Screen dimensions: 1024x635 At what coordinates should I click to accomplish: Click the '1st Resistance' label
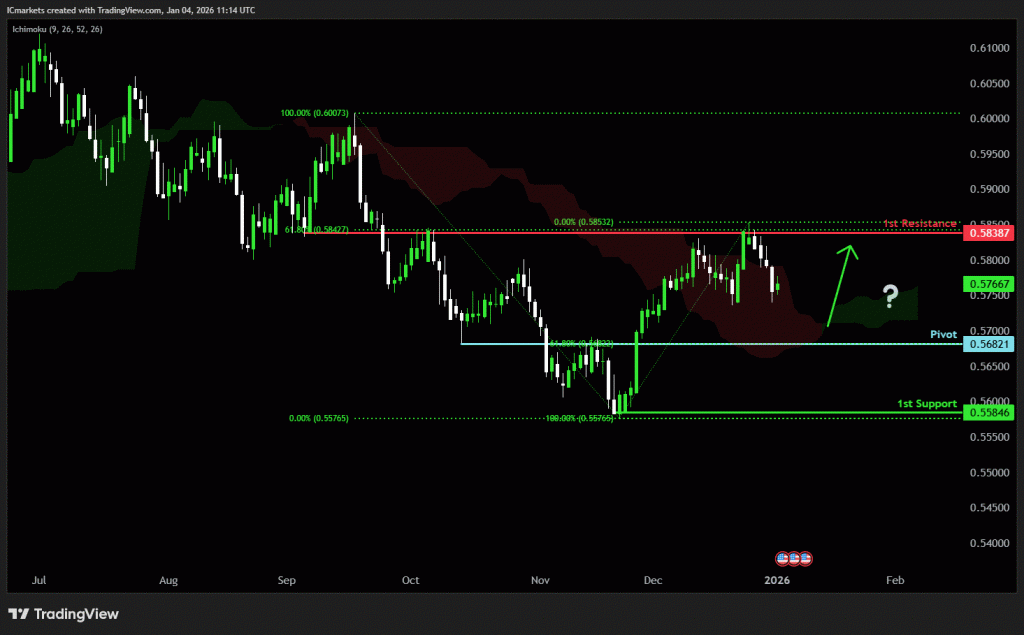click(921, 222)
